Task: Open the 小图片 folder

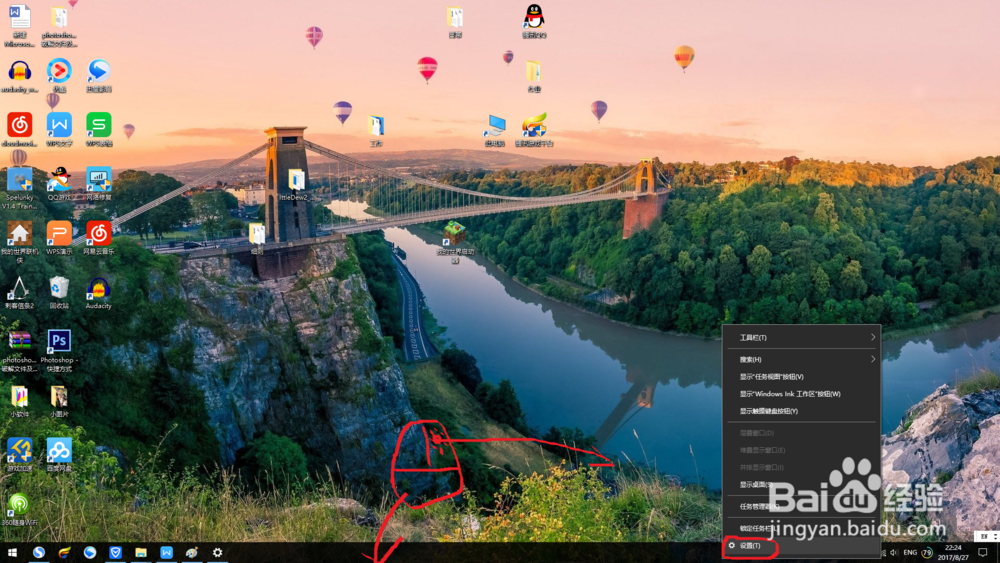Action: click(x=59, y=402)
